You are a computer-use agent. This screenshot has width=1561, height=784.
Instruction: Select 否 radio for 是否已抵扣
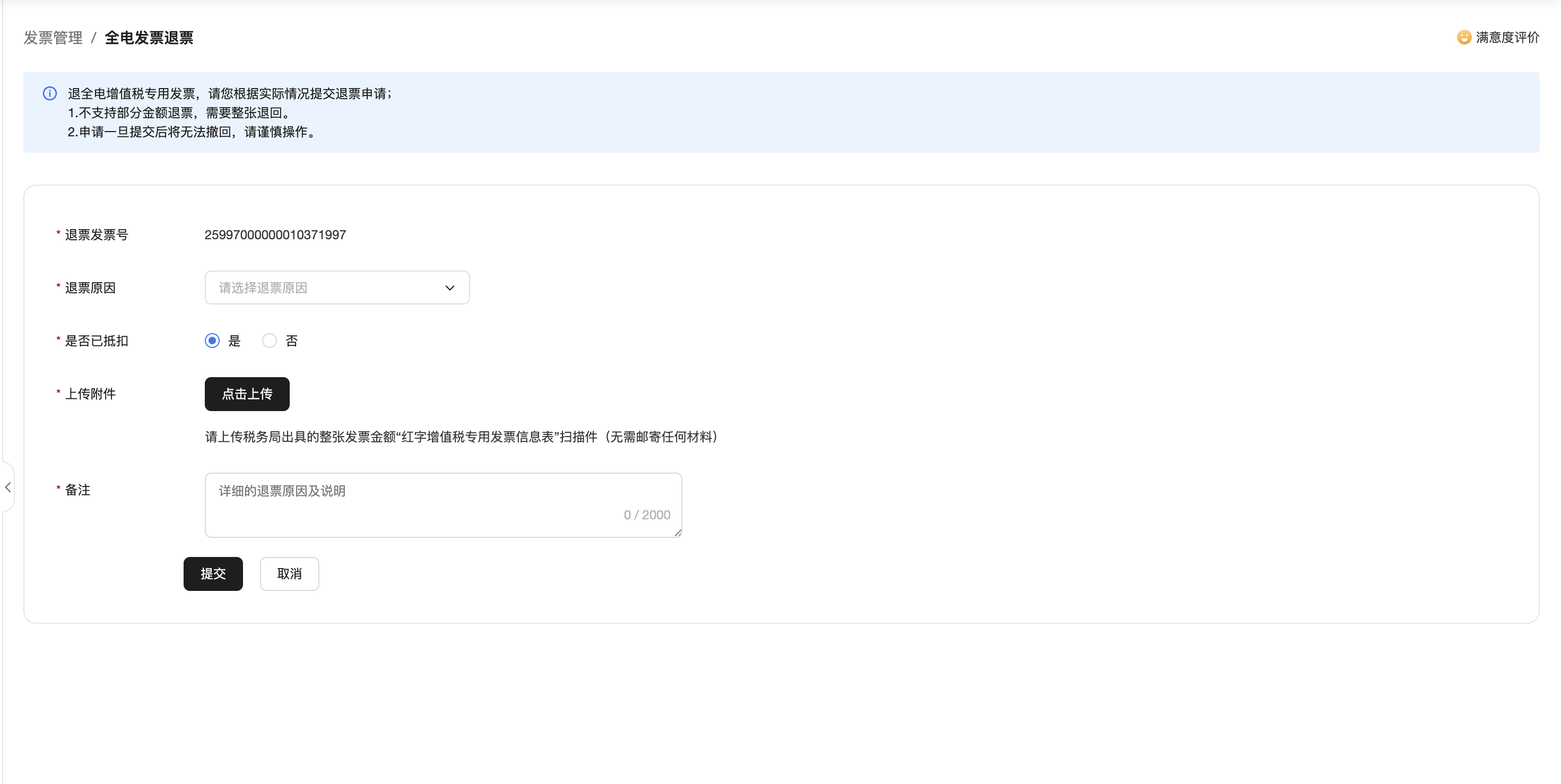(269, 341)
